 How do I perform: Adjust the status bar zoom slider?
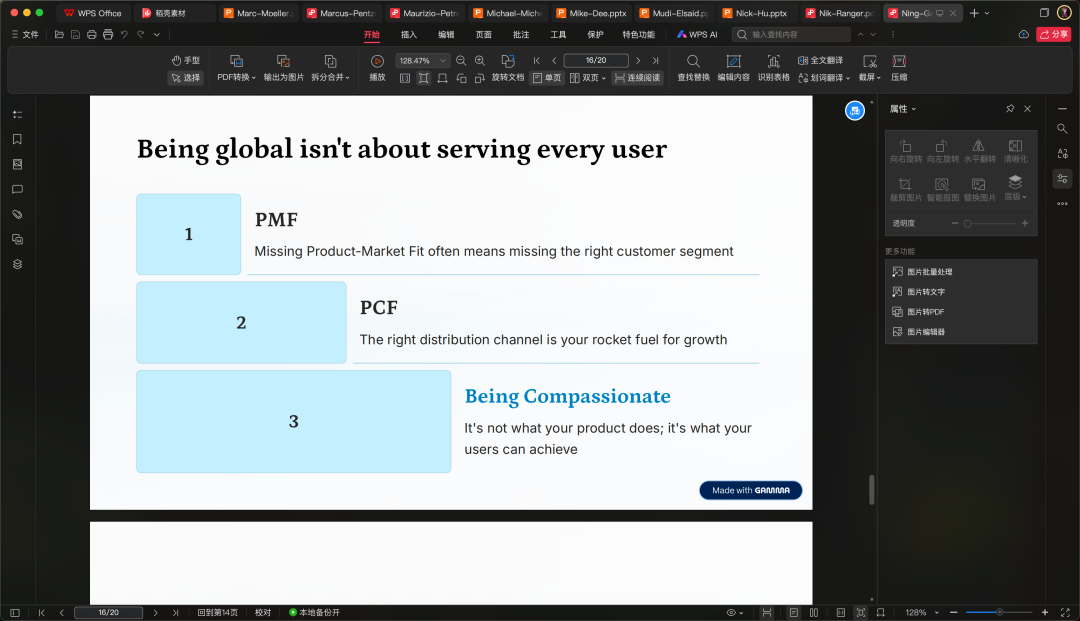coord(999,612)
